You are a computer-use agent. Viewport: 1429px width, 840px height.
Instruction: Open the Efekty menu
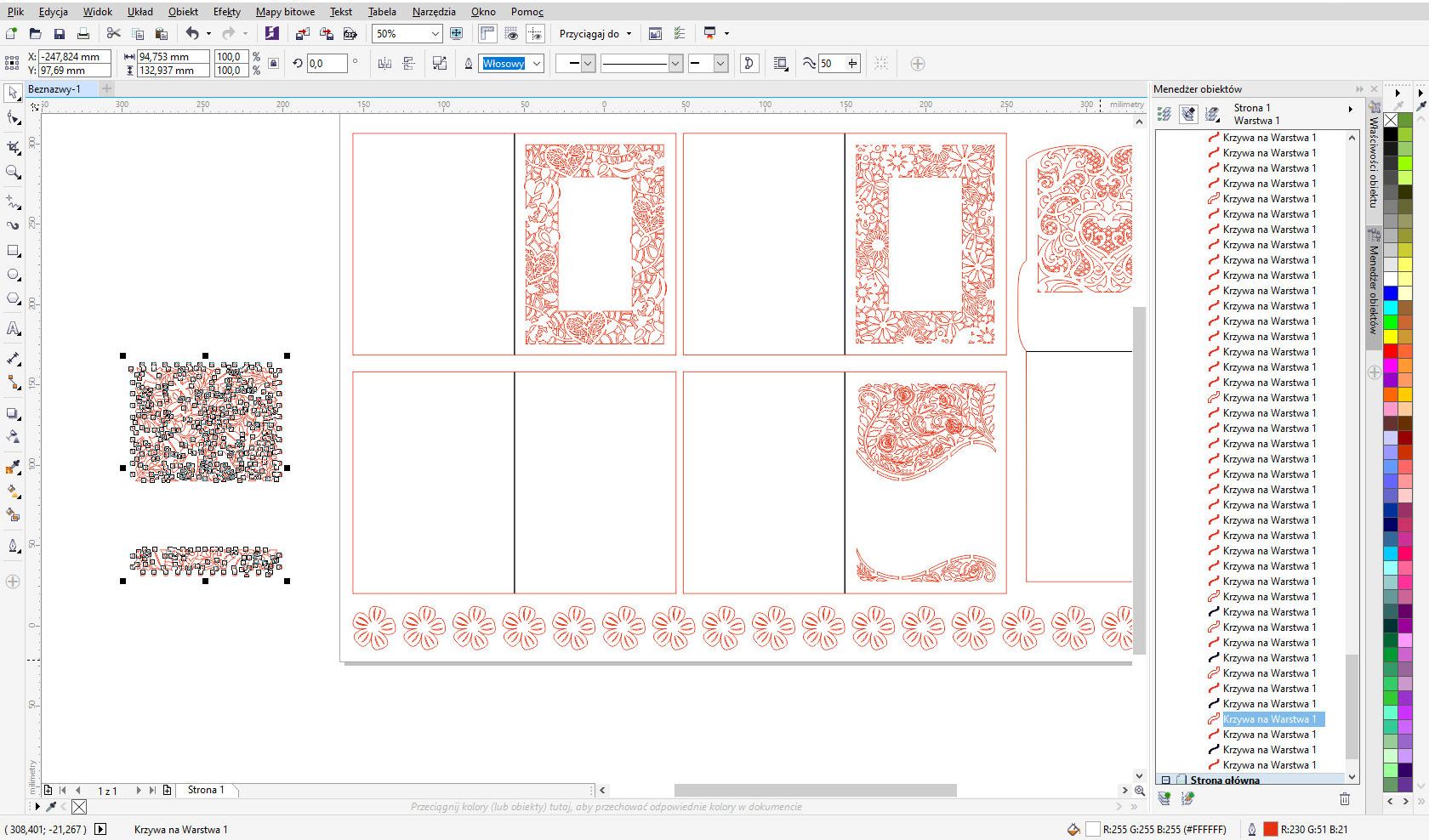point(226,12)
